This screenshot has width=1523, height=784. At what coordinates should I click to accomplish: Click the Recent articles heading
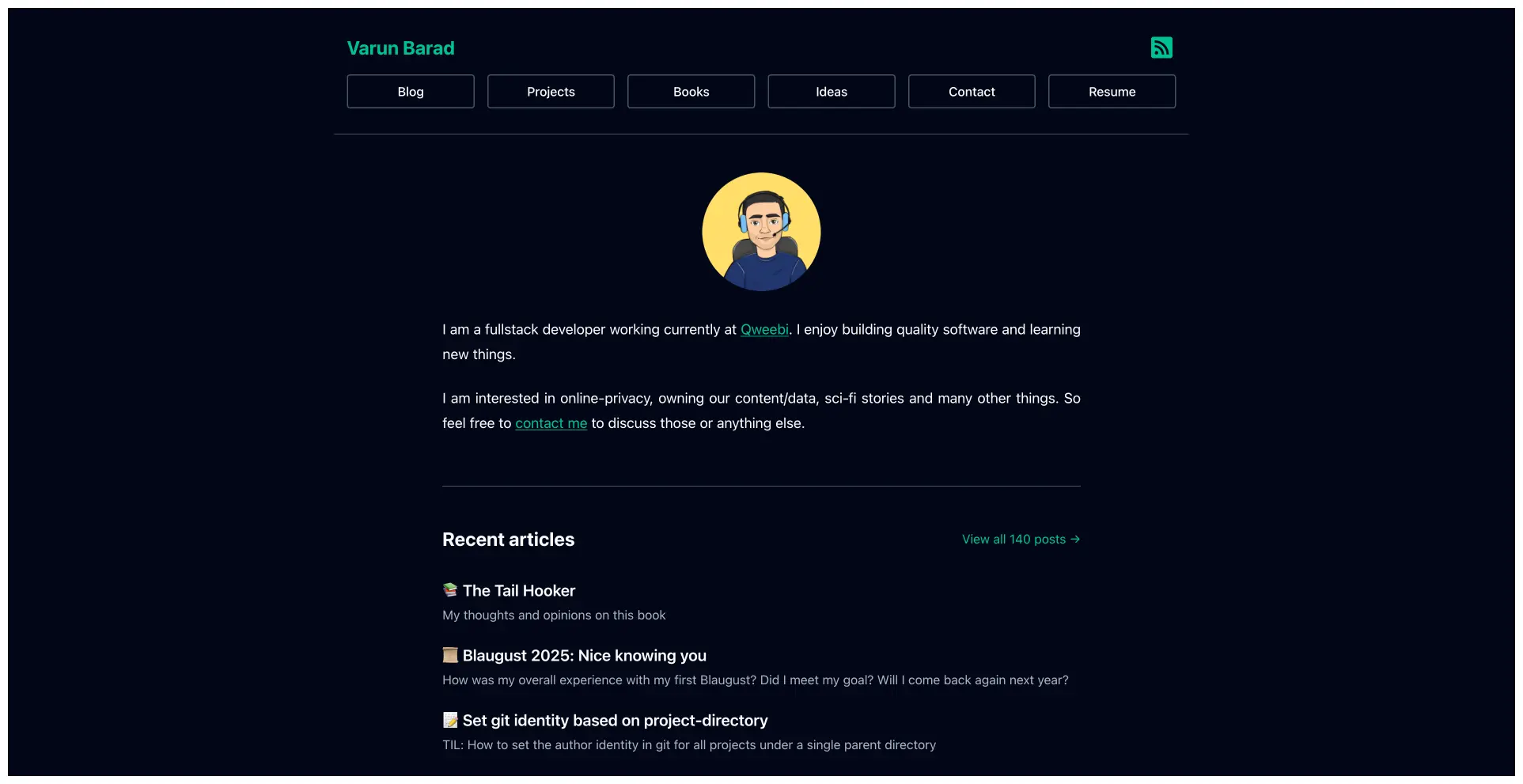point(508,539)
